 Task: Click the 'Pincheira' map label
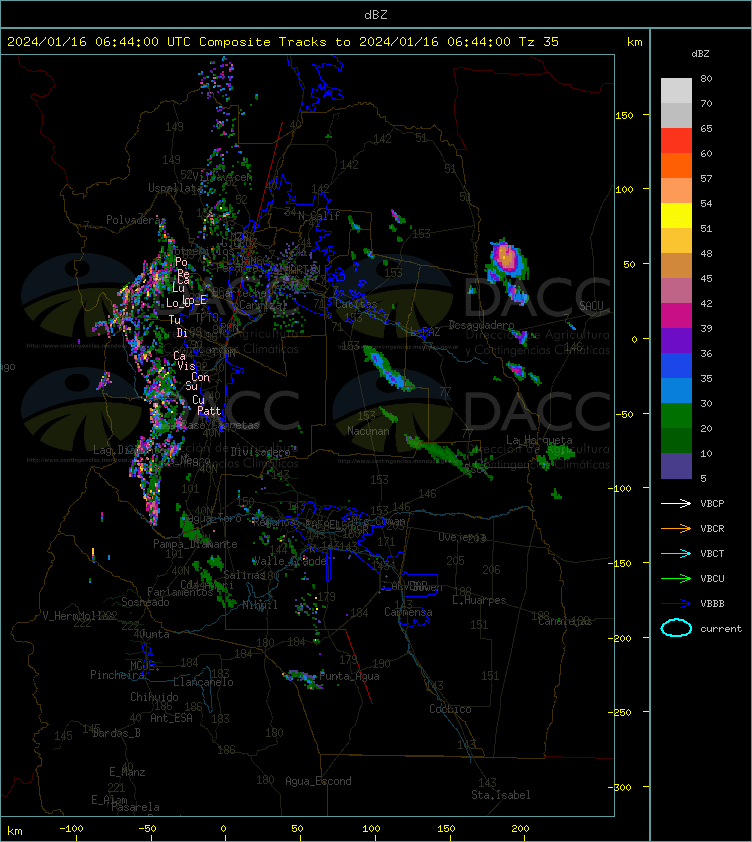[x=117, y=674]
